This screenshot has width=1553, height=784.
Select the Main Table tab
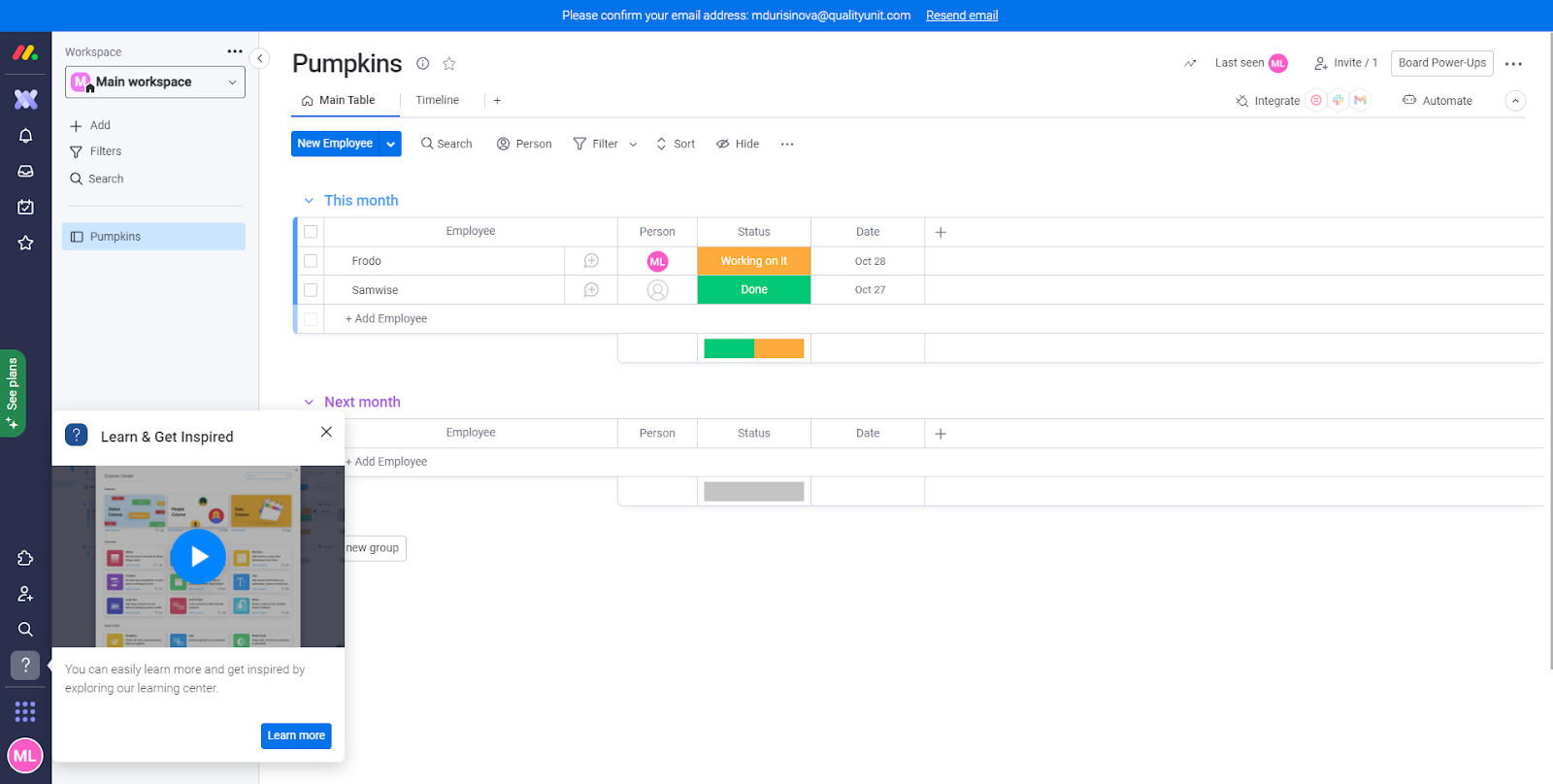[x=338, y=100]
